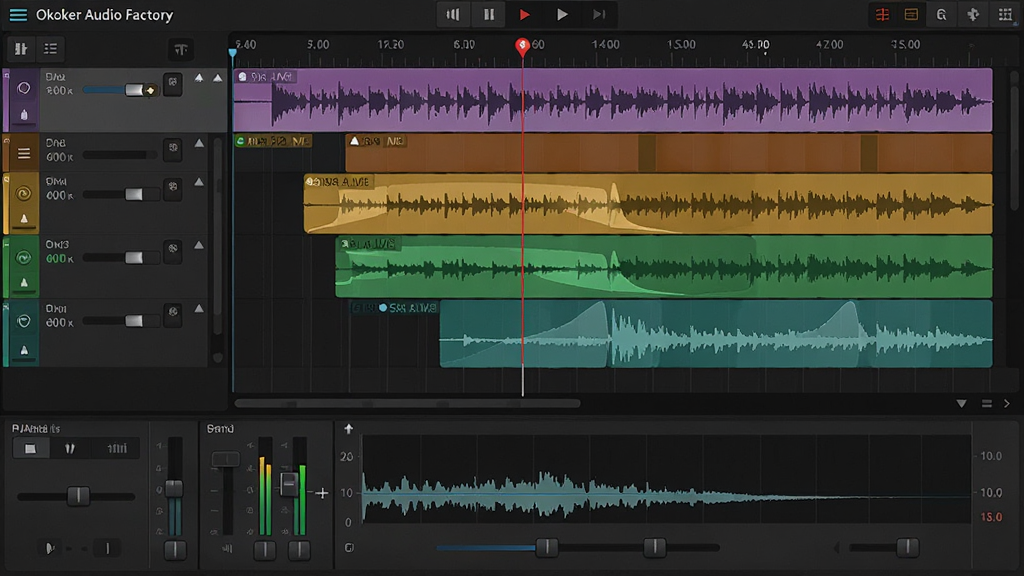
Task: Click the purple track's circle instrument icon
Action: tap(24, 88)
